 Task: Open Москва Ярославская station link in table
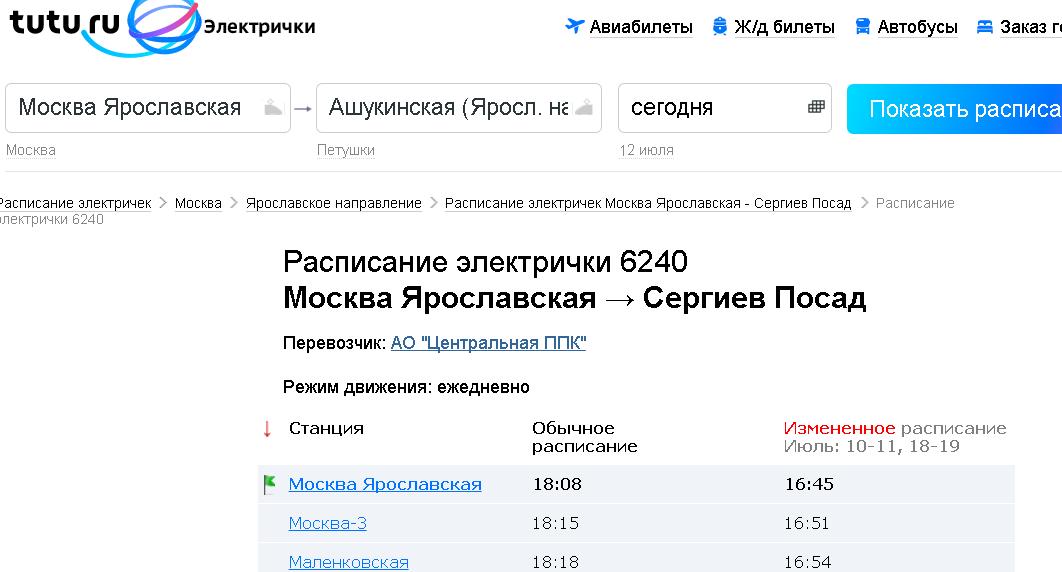tap(385, 485)
